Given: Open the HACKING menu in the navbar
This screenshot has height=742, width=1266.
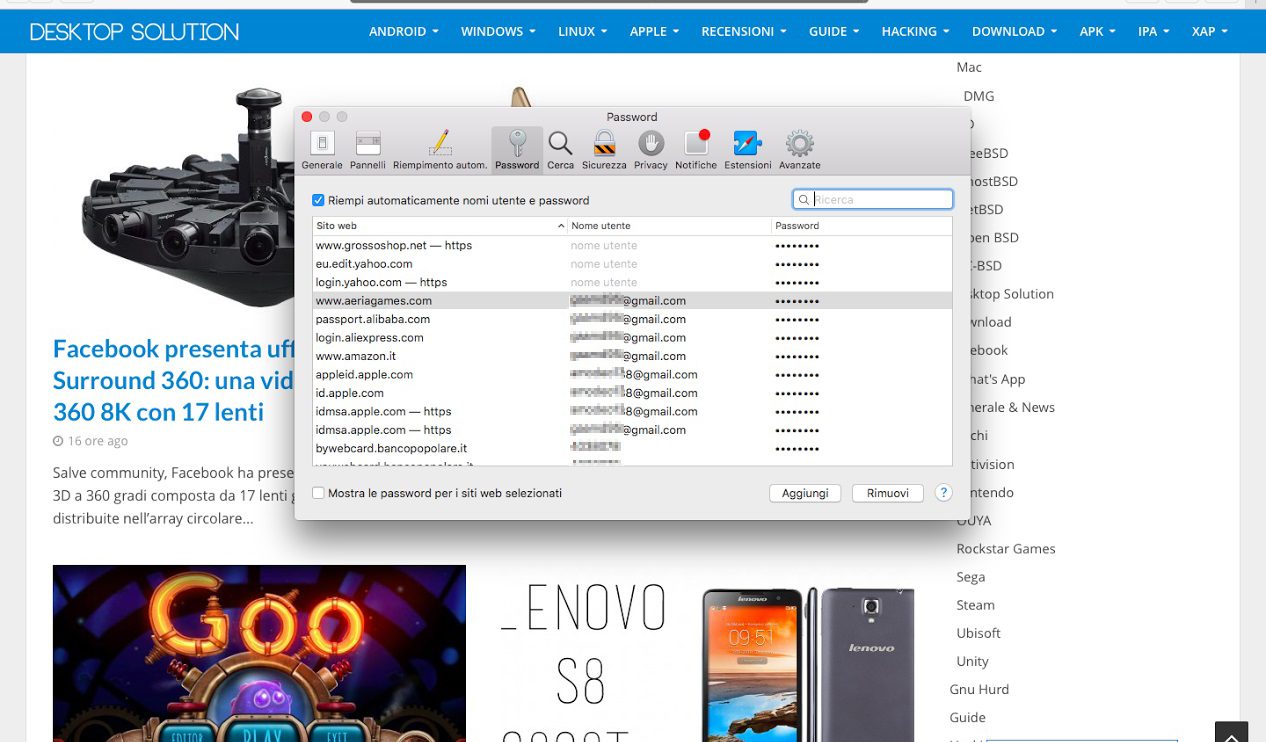Looking at the screenshot, I should tap(915, 31).
